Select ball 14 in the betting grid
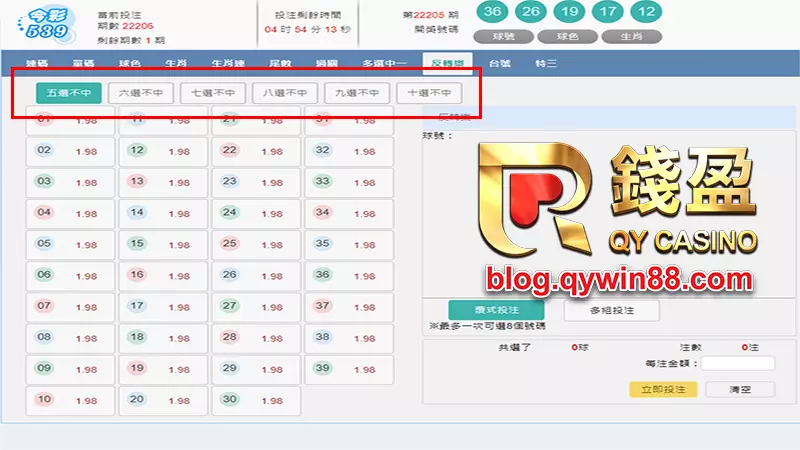The width and height of the screenshot is (800, 450). pos(137,212)
